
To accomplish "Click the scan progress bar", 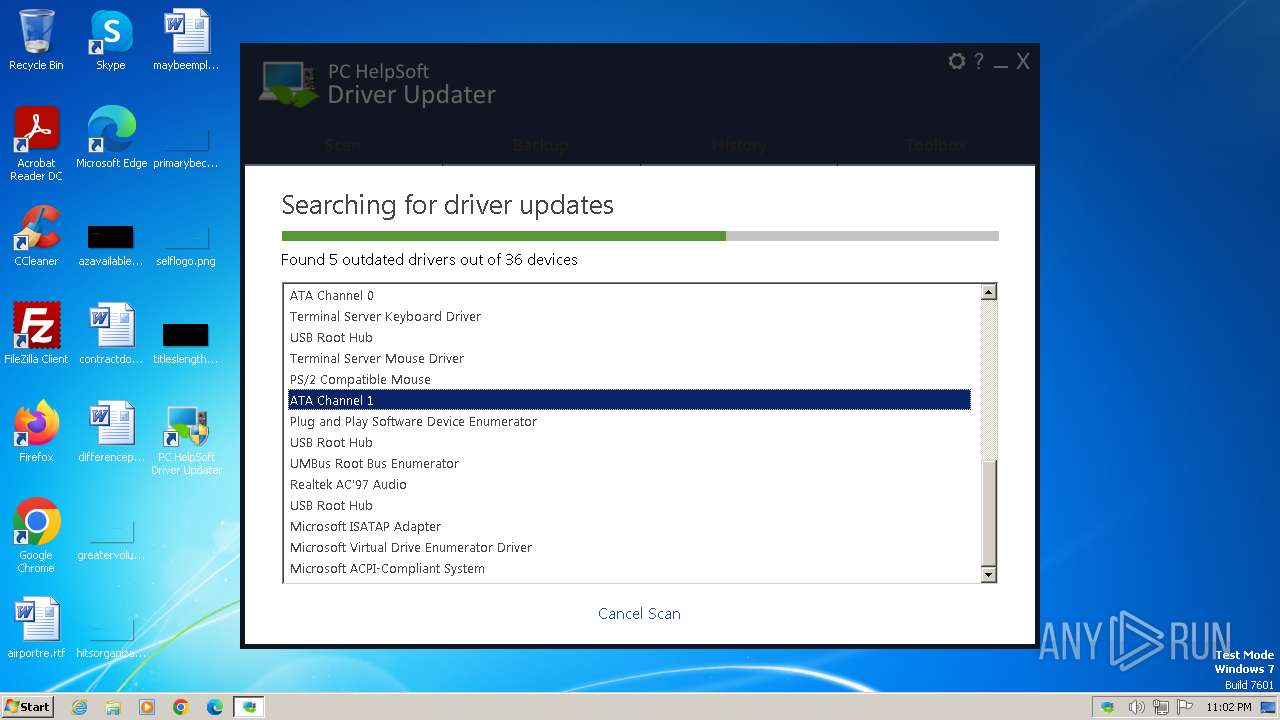I will (x=640, y=236).
